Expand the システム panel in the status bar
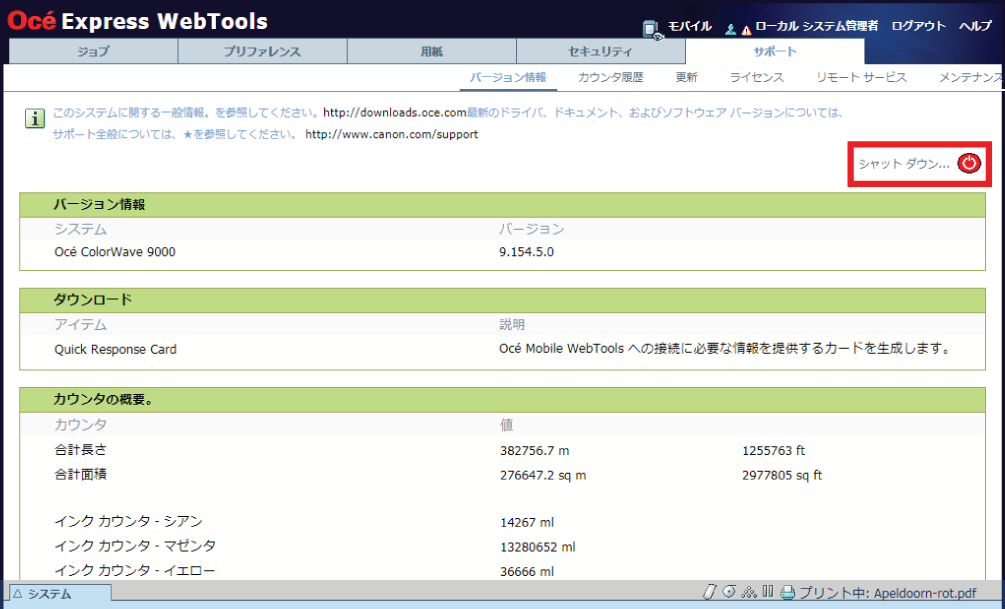 61,594
